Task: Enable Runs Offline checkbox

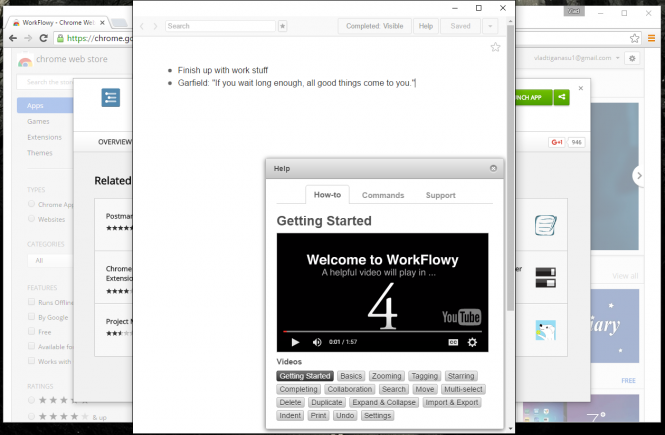Action: point(31,302)
